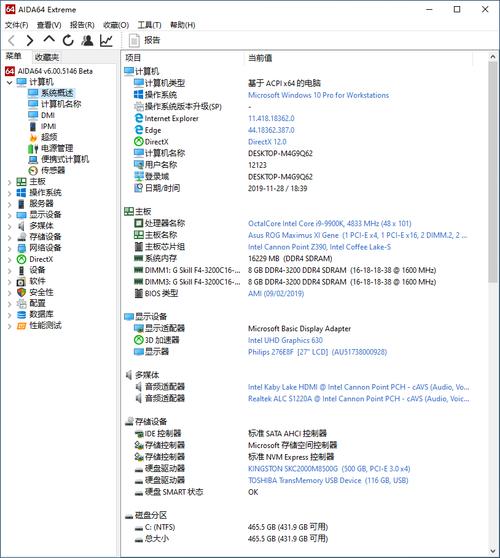Expand the 操作系统 tree node
Image resolution: width=500 pixels, height=558 pixels.
point(10,193)
